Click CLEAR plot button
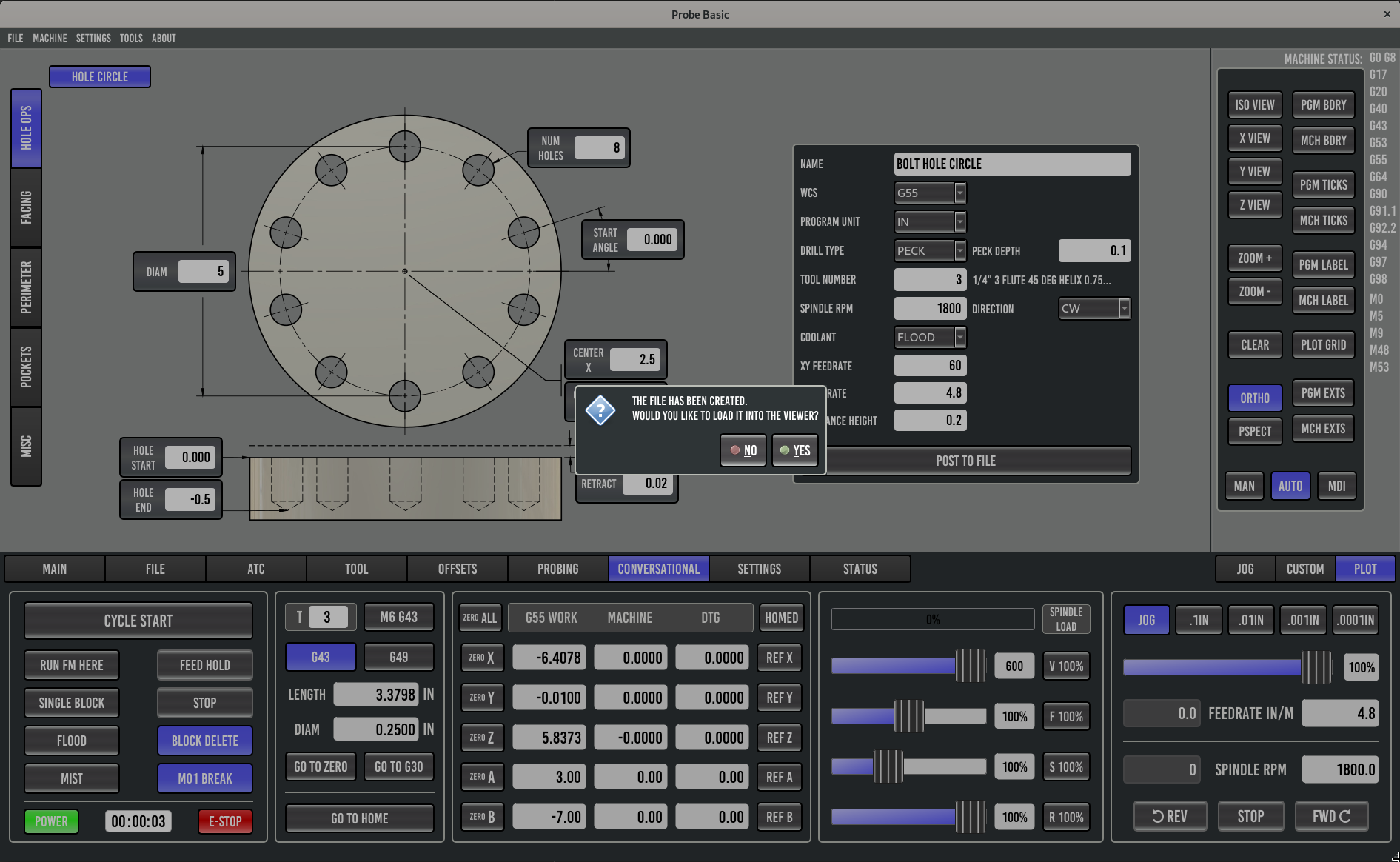The image size is (1400, 862). click(1255, 344)
